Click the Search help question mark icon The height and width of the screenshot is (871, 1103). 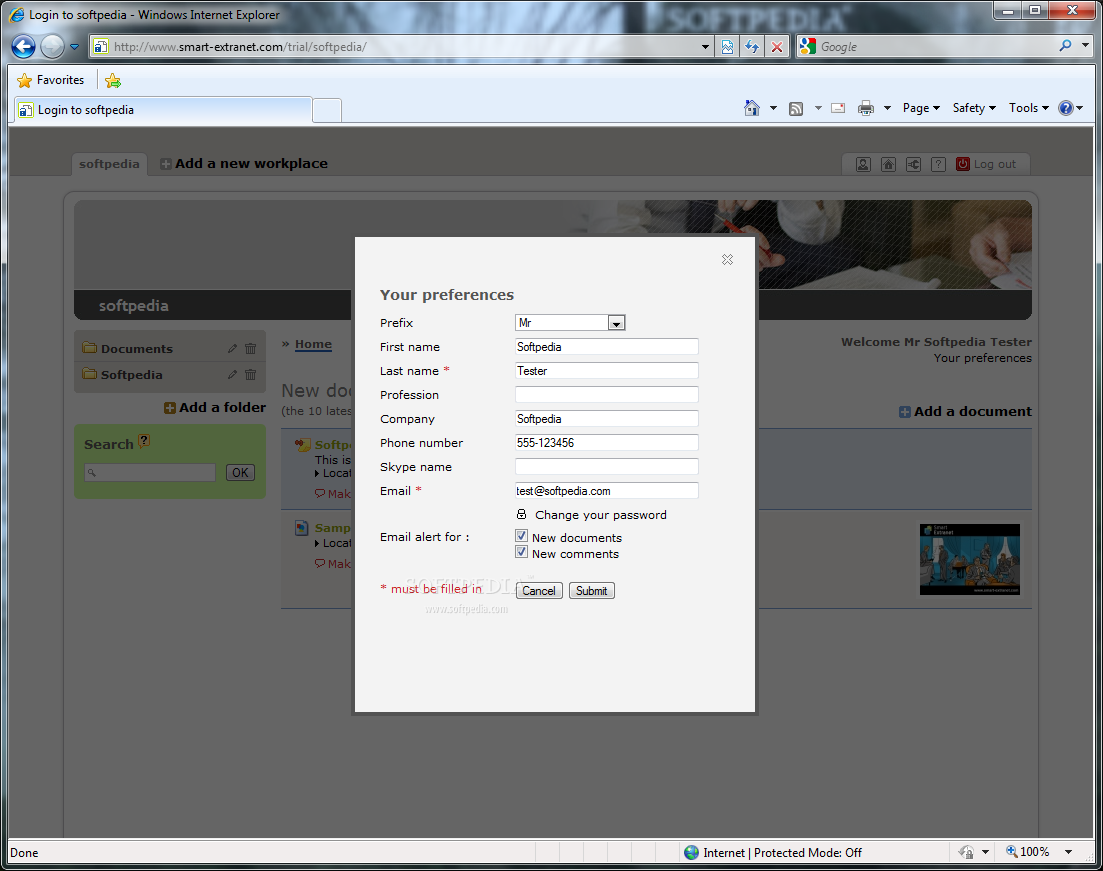pyautogui.click(x=144, y=440)
